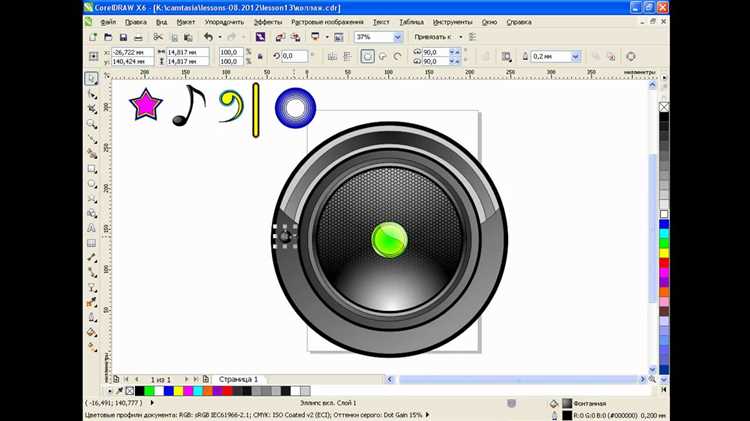Open the outline width 0,2 mm dropdown

(x=575, y=56)
